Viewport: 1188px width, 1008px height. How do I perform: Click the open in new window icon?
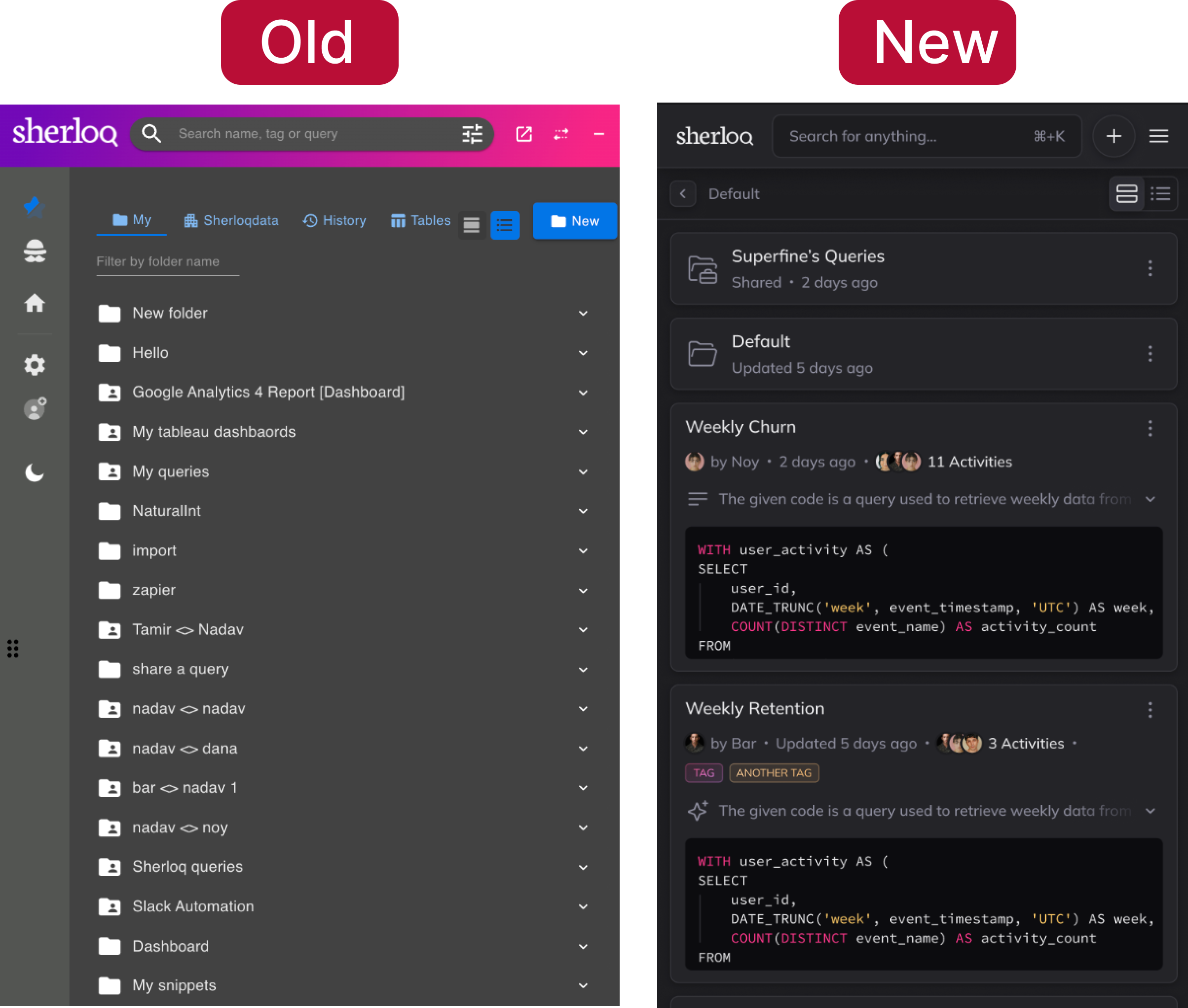pos(523,134)
